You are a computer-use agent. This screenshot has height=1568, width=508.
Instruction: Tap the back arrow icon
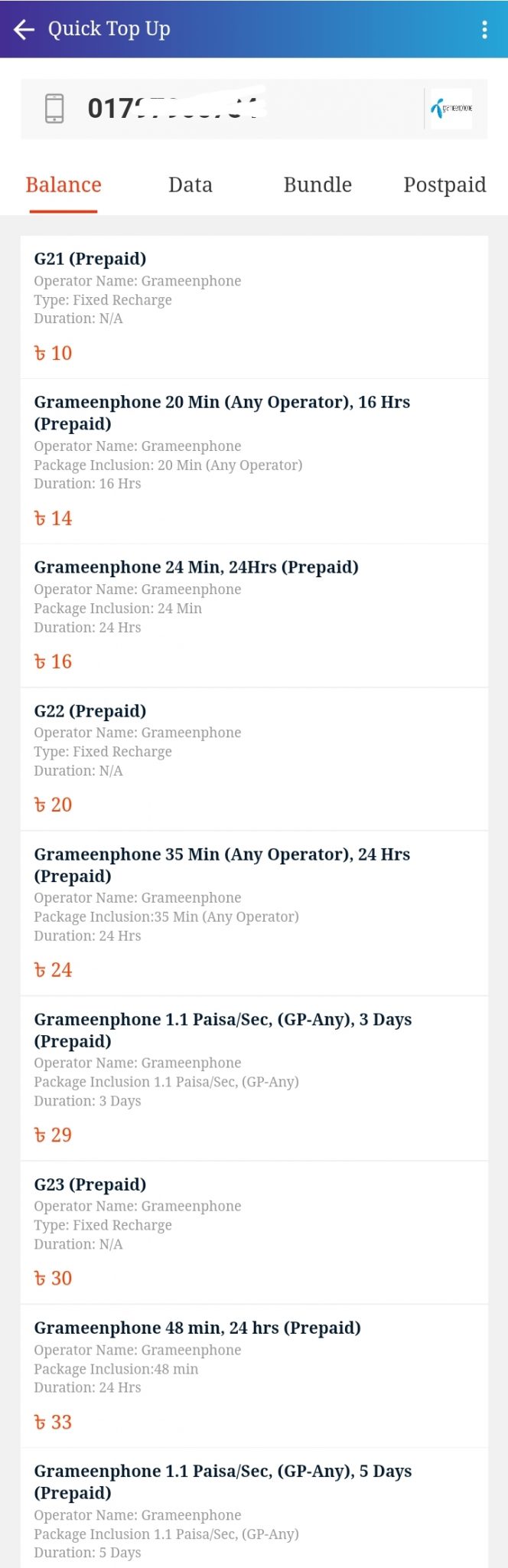click(x=24, y=30)
